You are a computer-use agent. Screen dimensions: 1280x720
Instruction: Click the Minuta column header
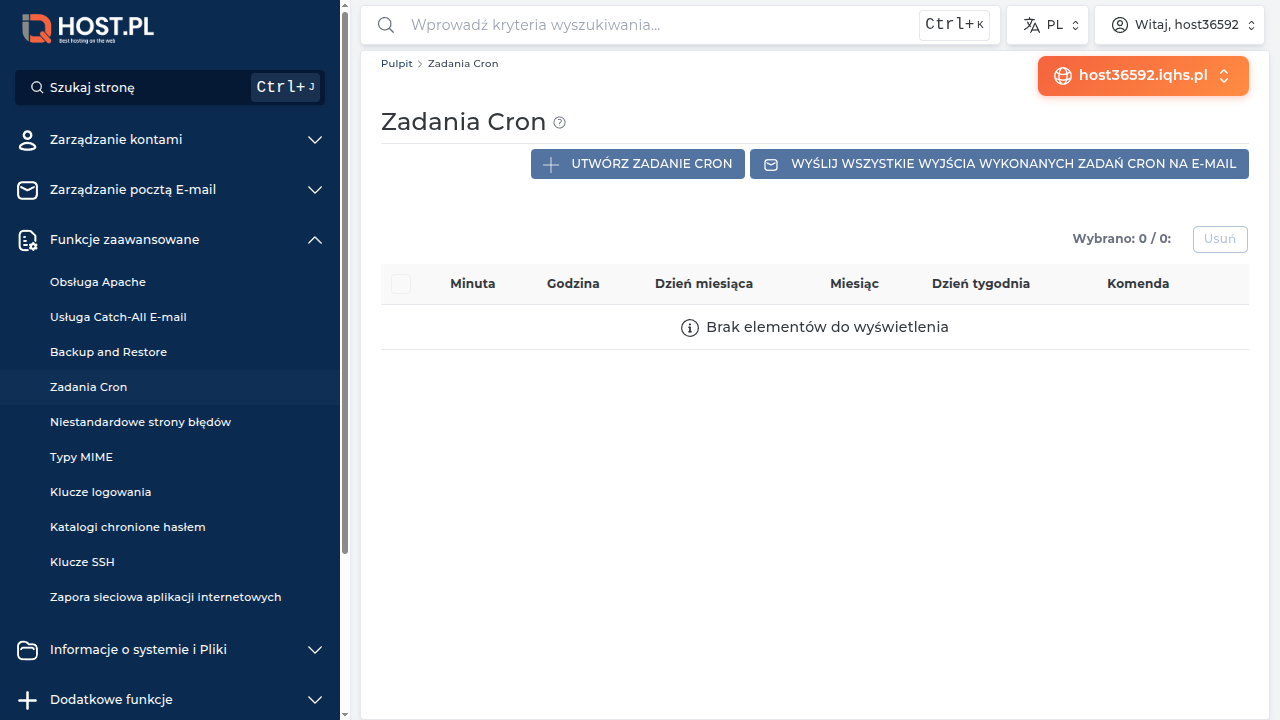tap(472, 284)
